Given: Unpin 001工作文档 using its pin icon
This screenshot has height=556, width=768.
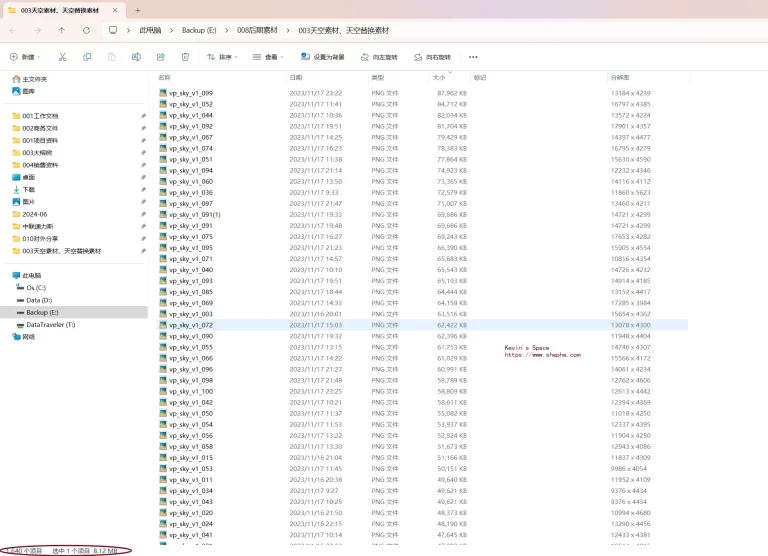Looking at the screenshot, I should (143, 116).
